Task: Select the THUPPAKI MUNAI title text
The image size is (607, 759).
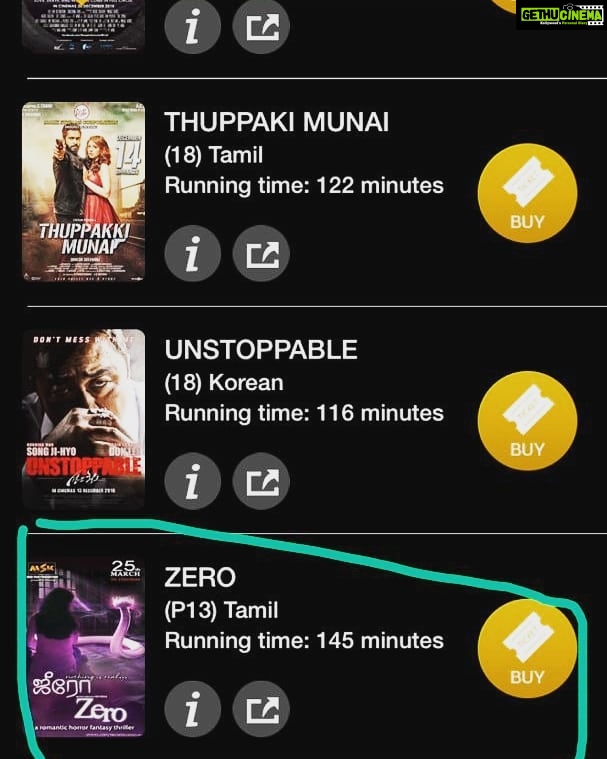Action: 276,121
